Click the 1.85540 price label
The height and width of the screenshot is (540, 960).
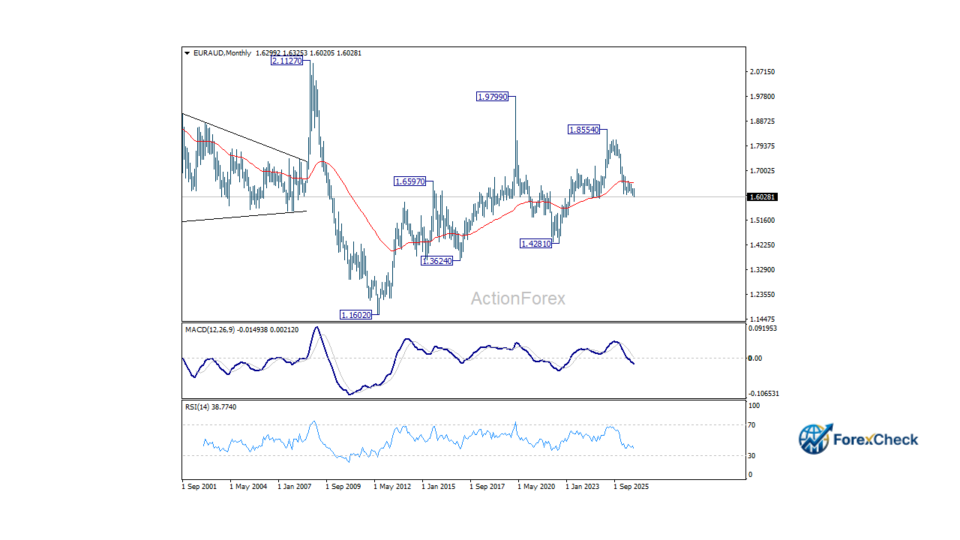[x=583, y=130]
